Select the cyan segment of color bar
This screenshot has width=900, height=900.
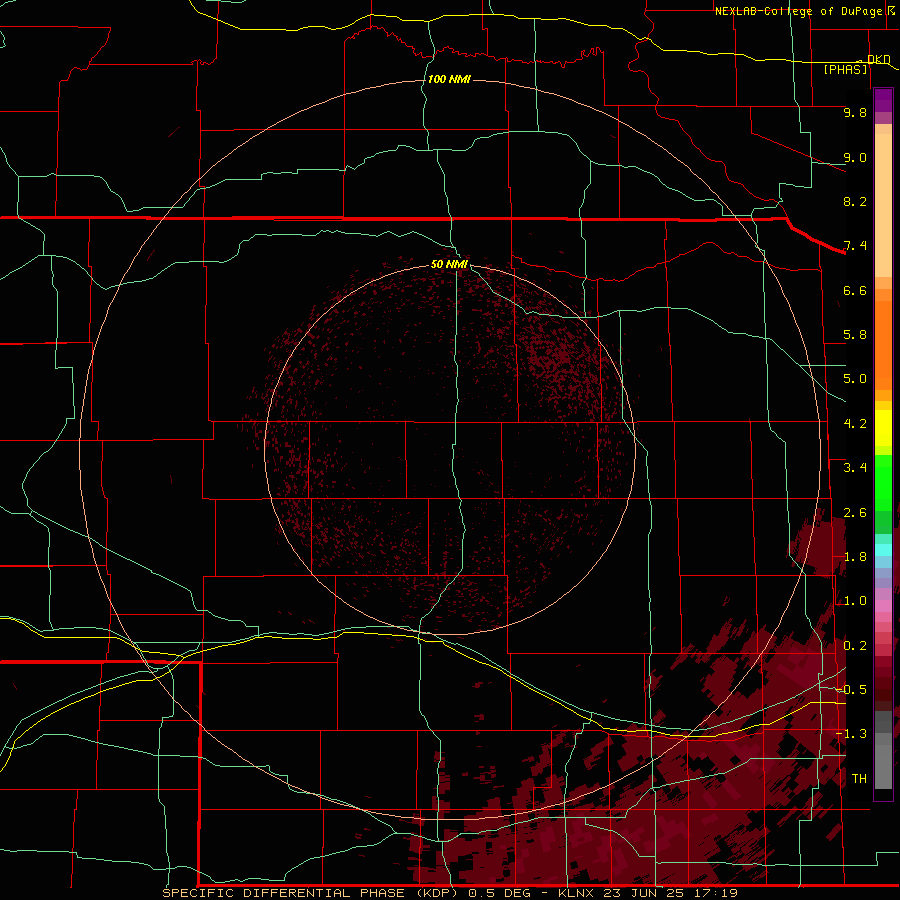click(x=883, y=549)
